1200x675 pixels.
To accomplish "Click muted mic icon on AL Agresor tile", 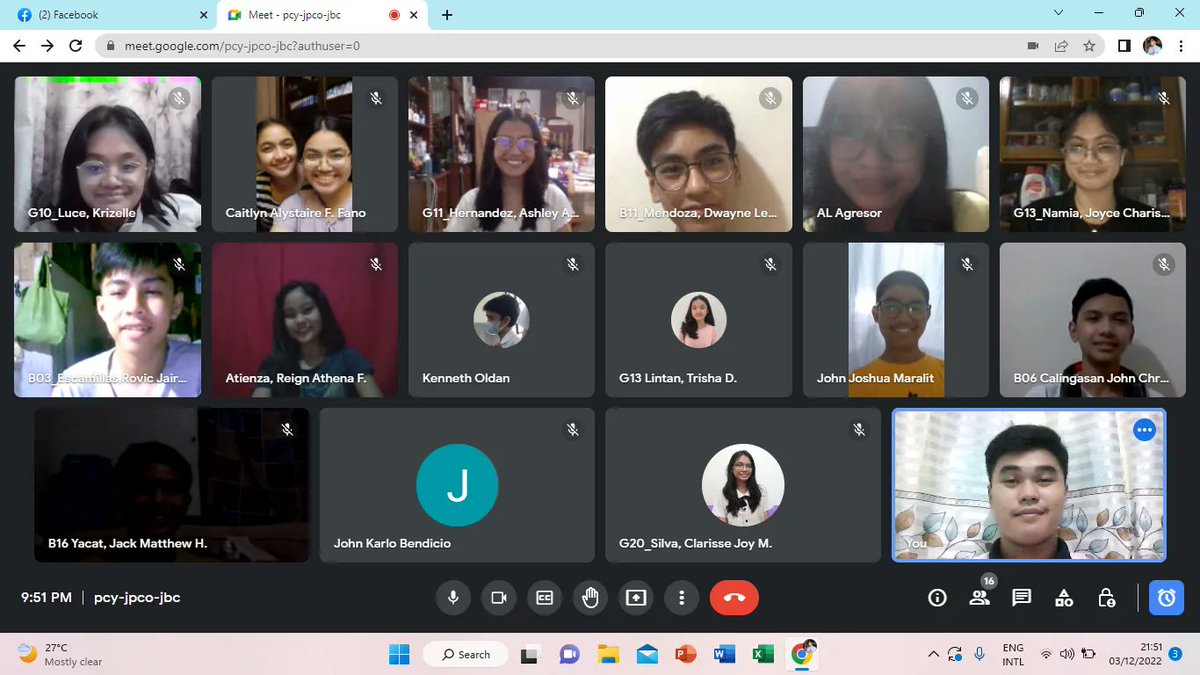I will [x=967, y=98].
